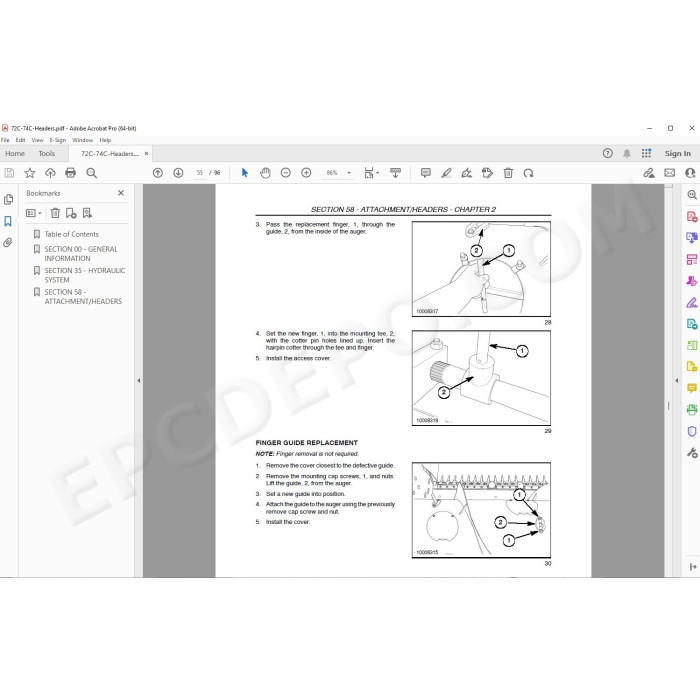The height and width of the screenshot is (700, 700).
Task: Choose the Selection arrow tool
Action: pos(245,173)
